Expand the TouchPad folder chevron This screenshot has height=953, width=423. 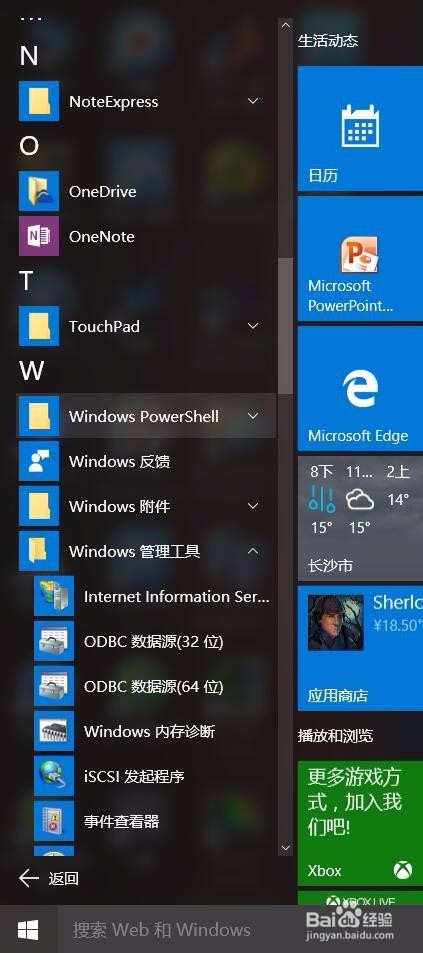[253, 326]
